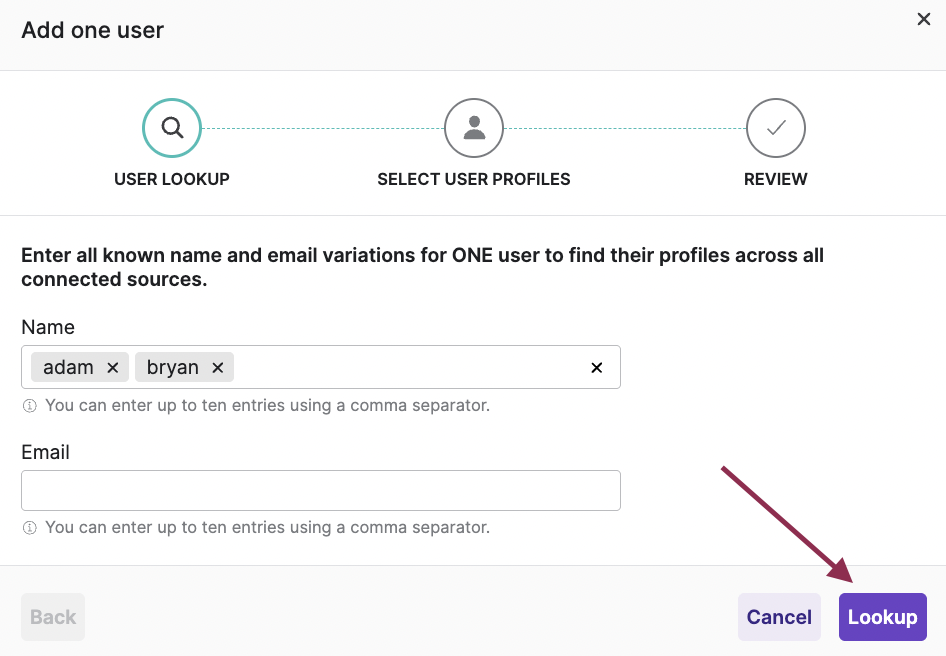Jump to the SELECT USER PROFILES step label
The width and height of the screenshot is (946, 656).
pyautogui.click(x=474, y=180)
